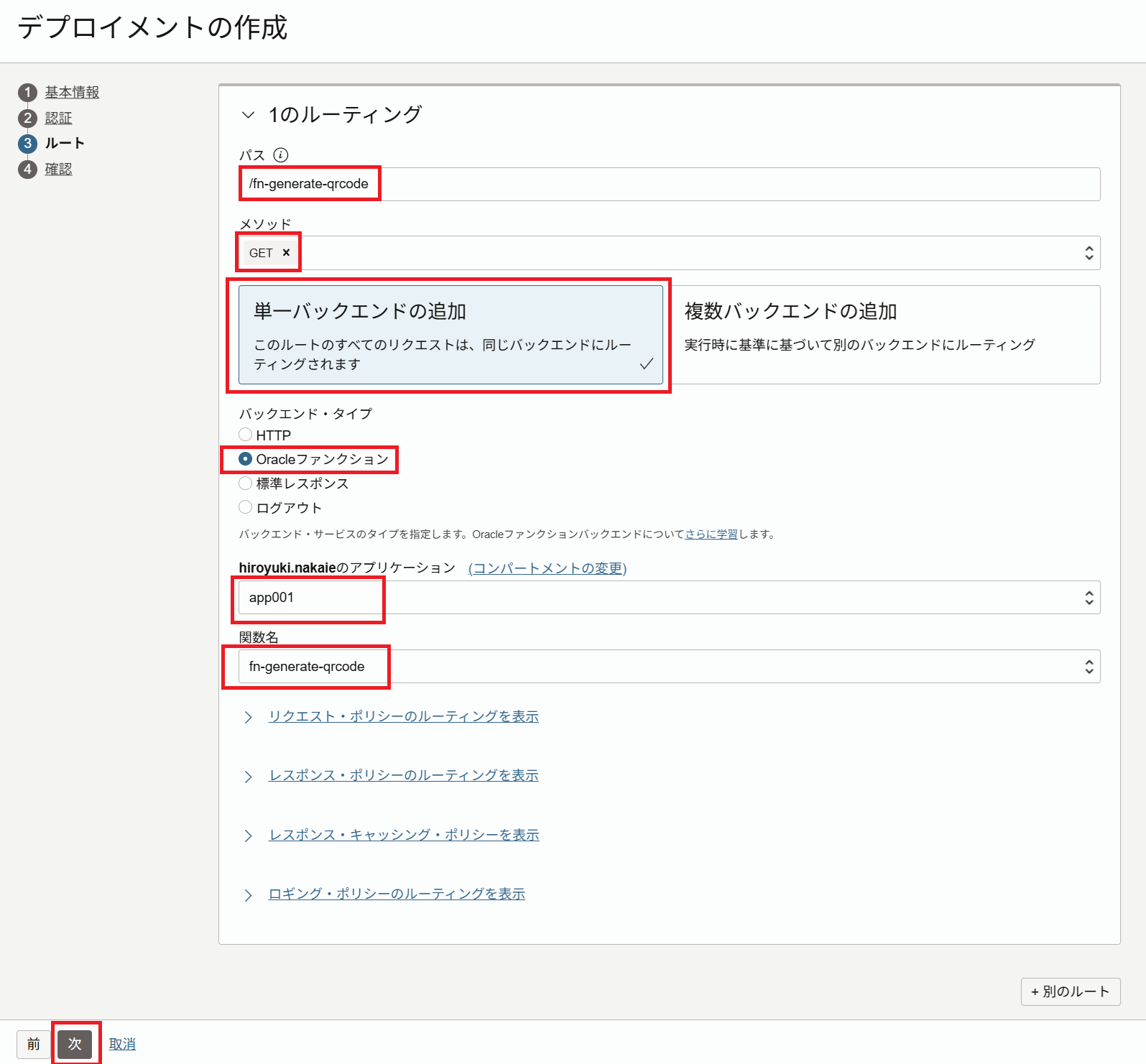This screenshot has height=1064, width=1146.
Task: Open the メソッド dropdown list
Action: [1089, 253]
